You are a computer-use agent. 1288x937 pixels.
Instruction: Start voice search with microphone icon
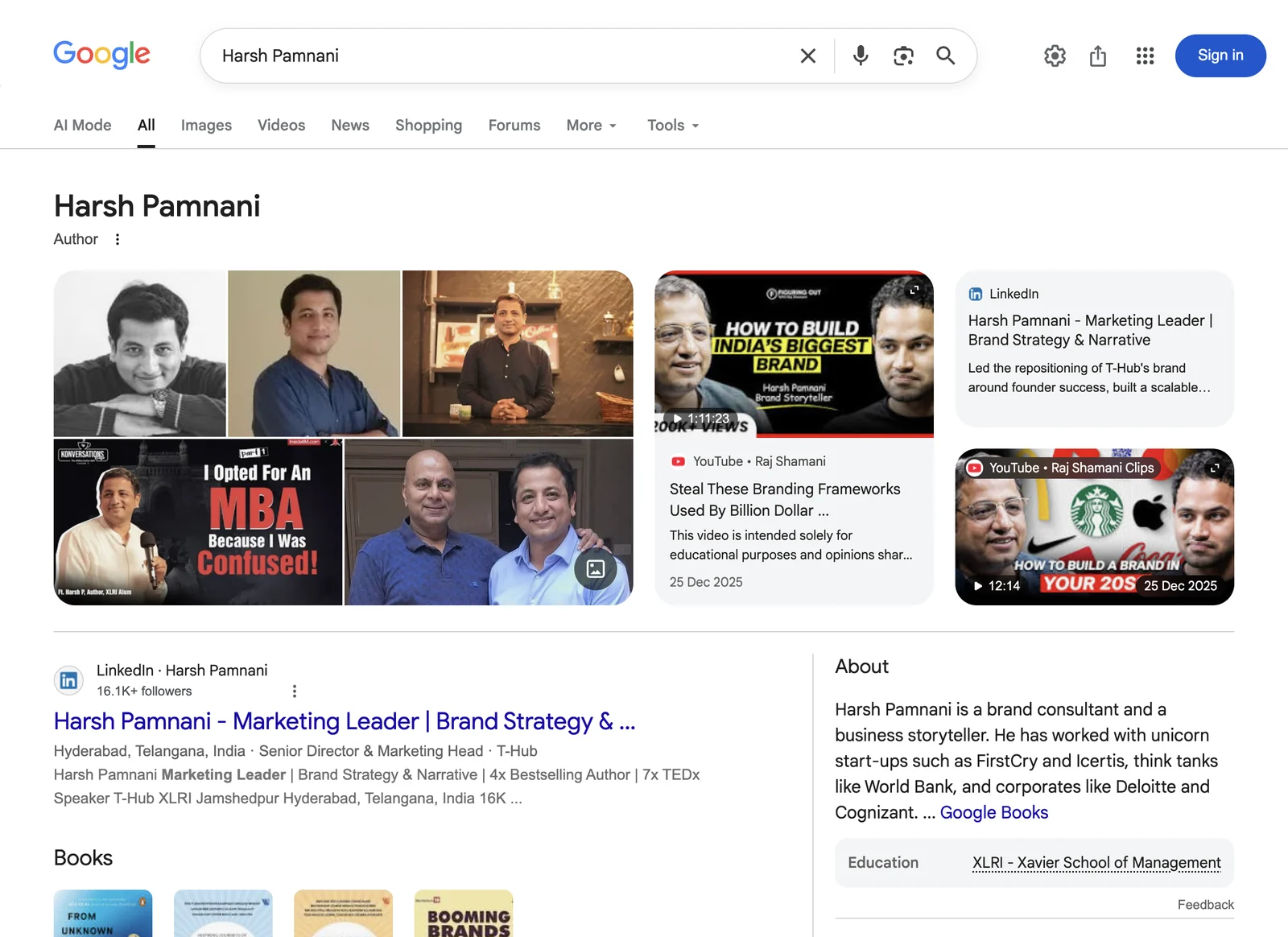(x=861, y=56)
